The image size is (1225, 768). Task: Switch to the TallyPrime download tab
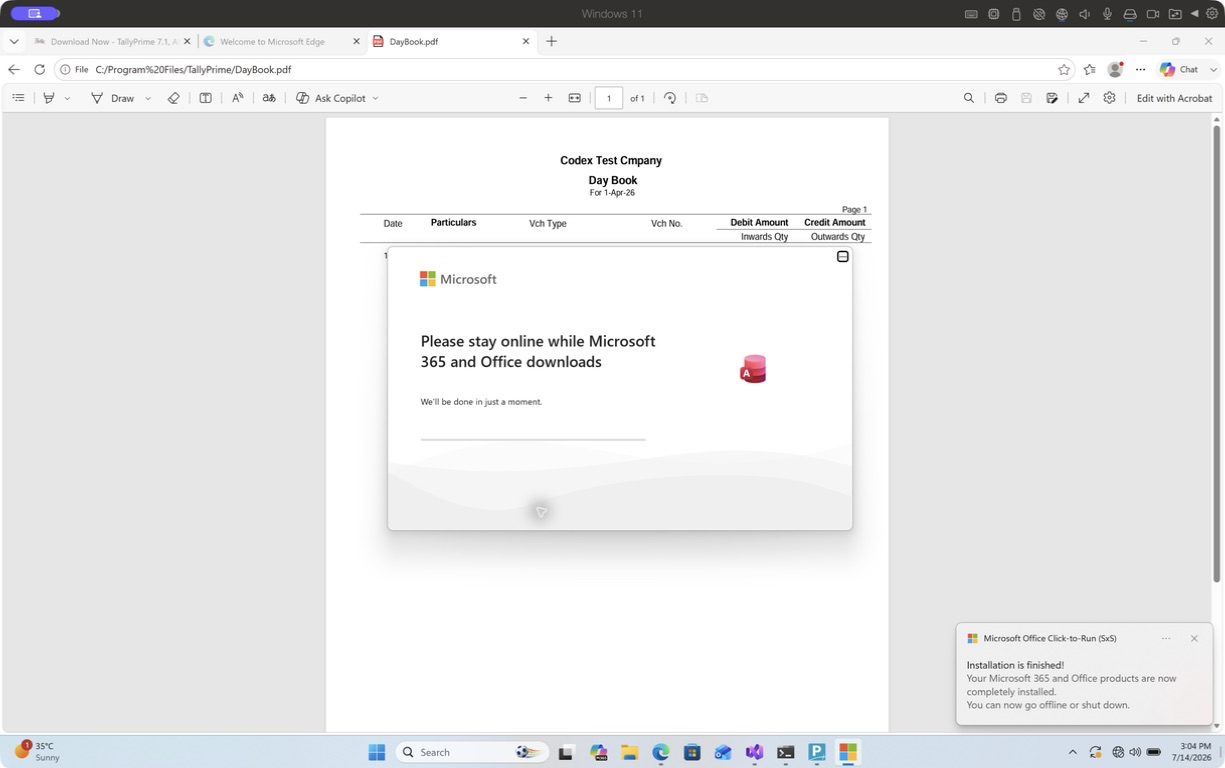click(106, 42)
